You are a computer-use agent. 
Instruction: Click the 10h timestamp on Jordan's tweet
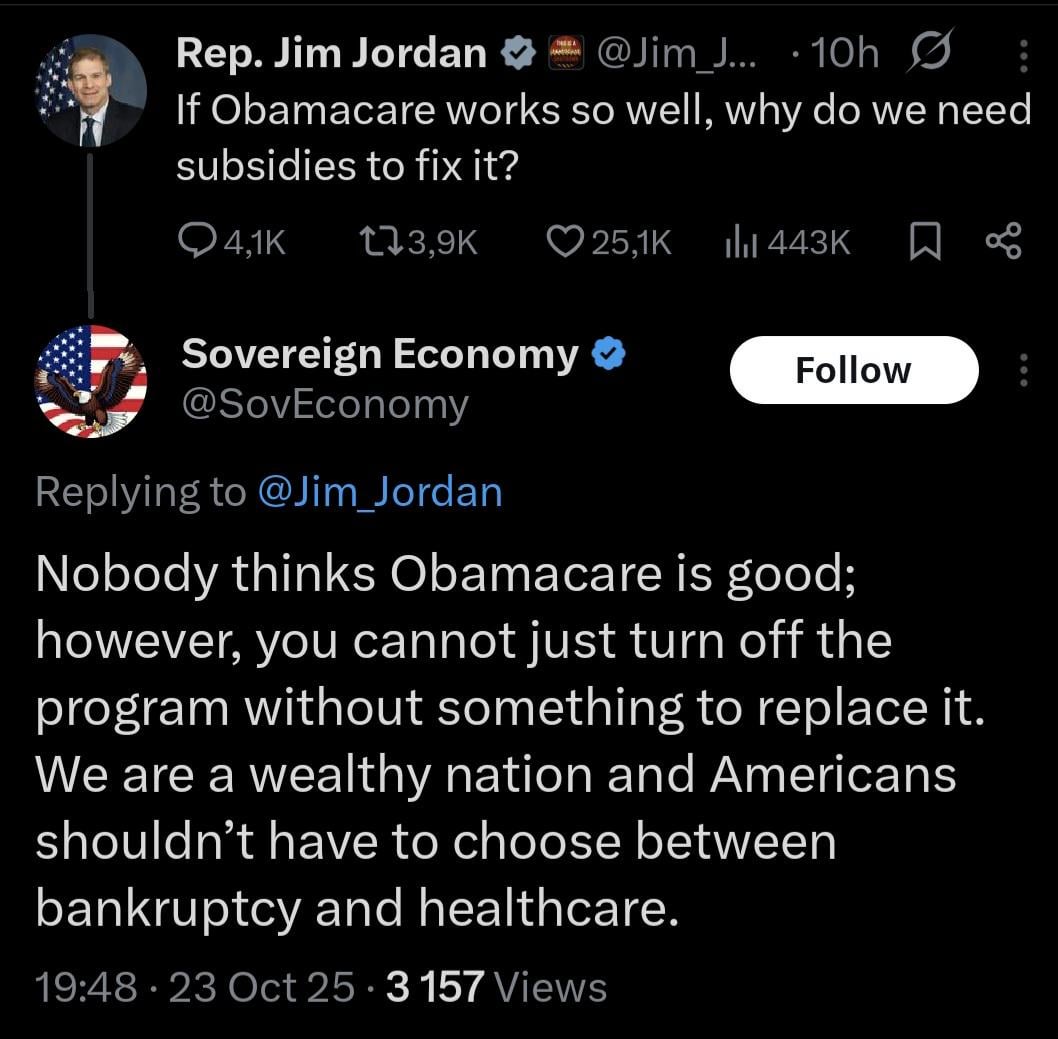(x=845, y=54)
